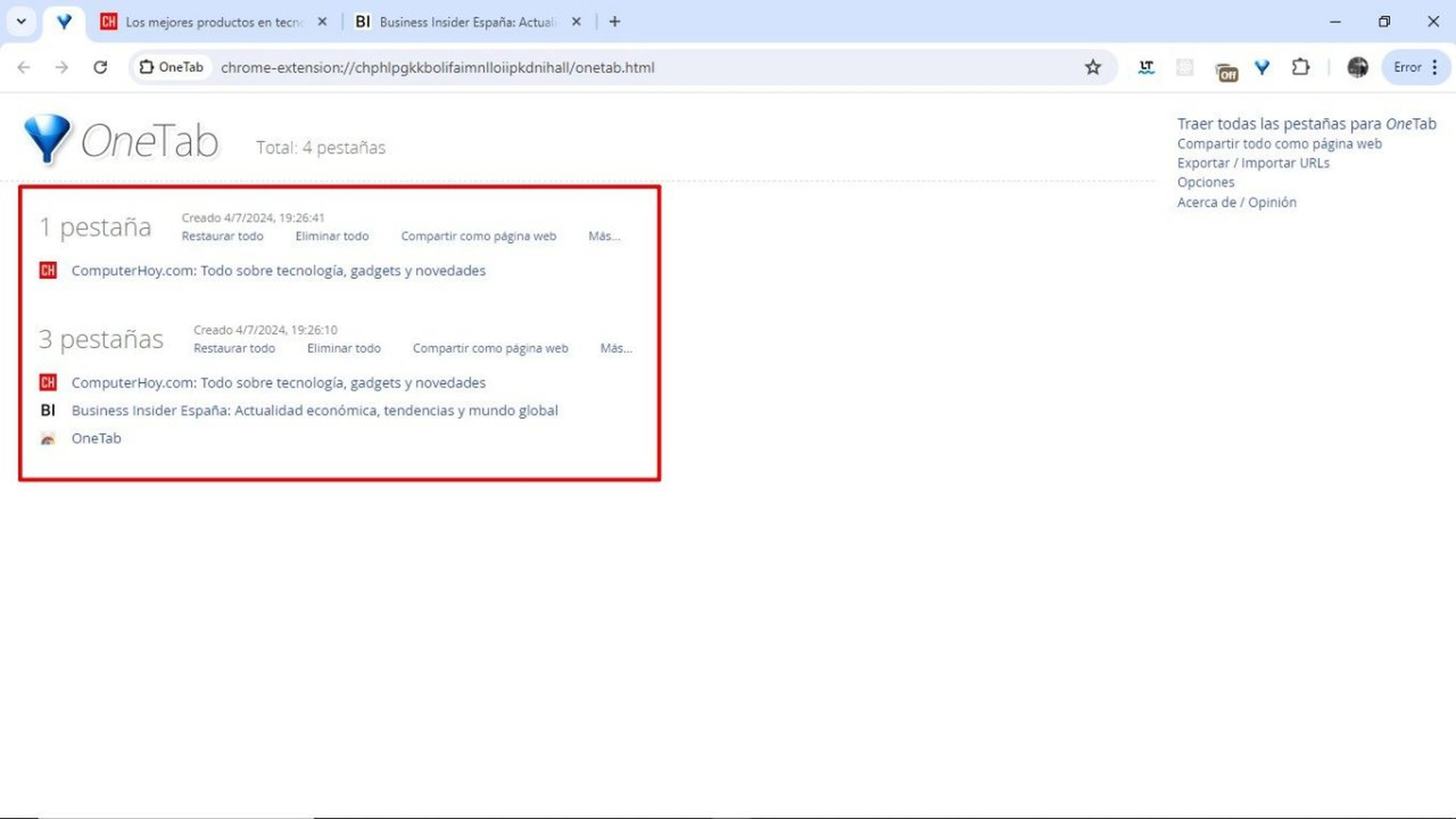Compartir como página web for 1 pestaña group
The height and width of the screenshot is (819, 1456).
coord(478,236)
